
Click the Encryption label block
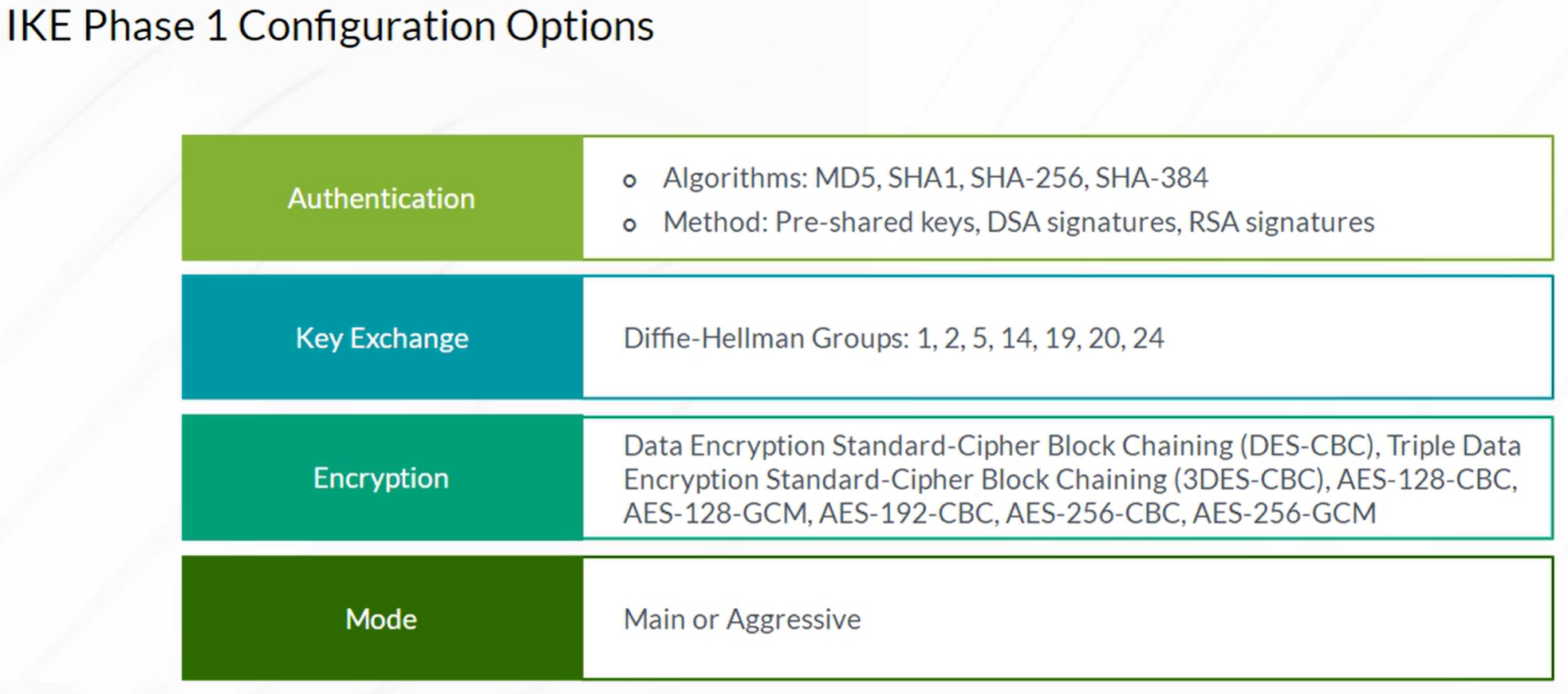coord(382,478)
